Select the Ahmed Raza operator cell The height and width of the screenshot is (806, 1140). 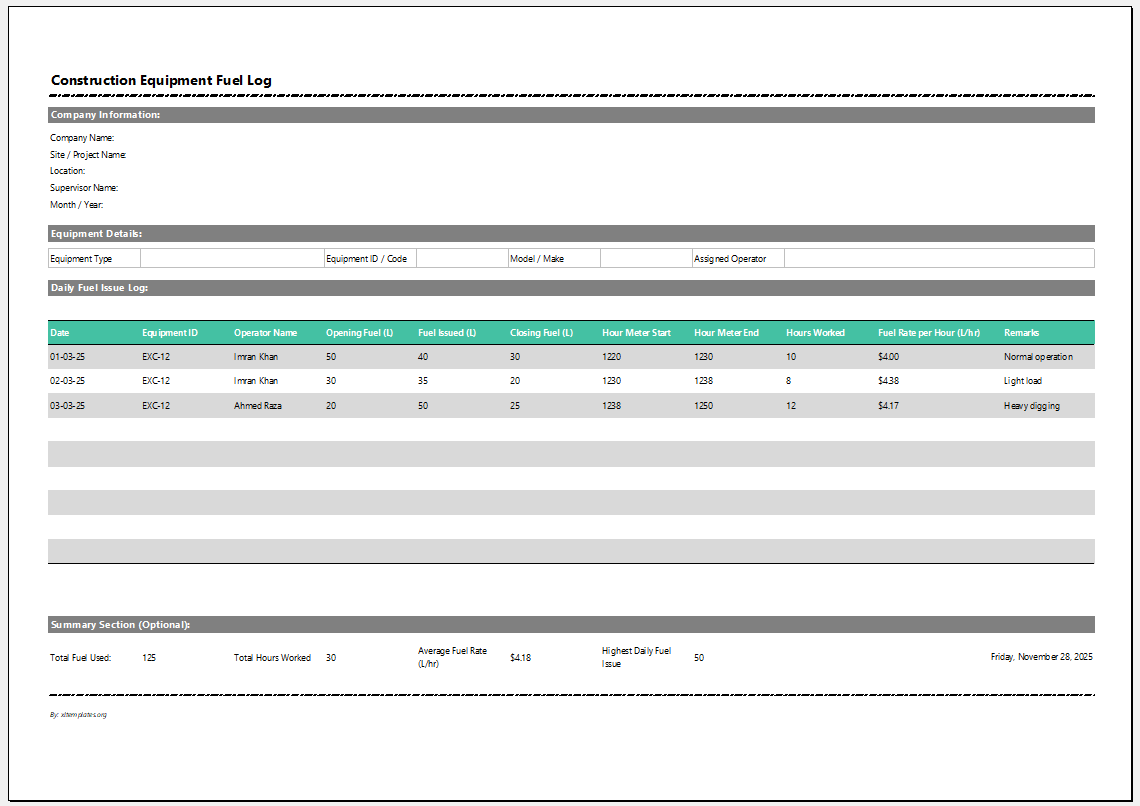click(256, 406)
